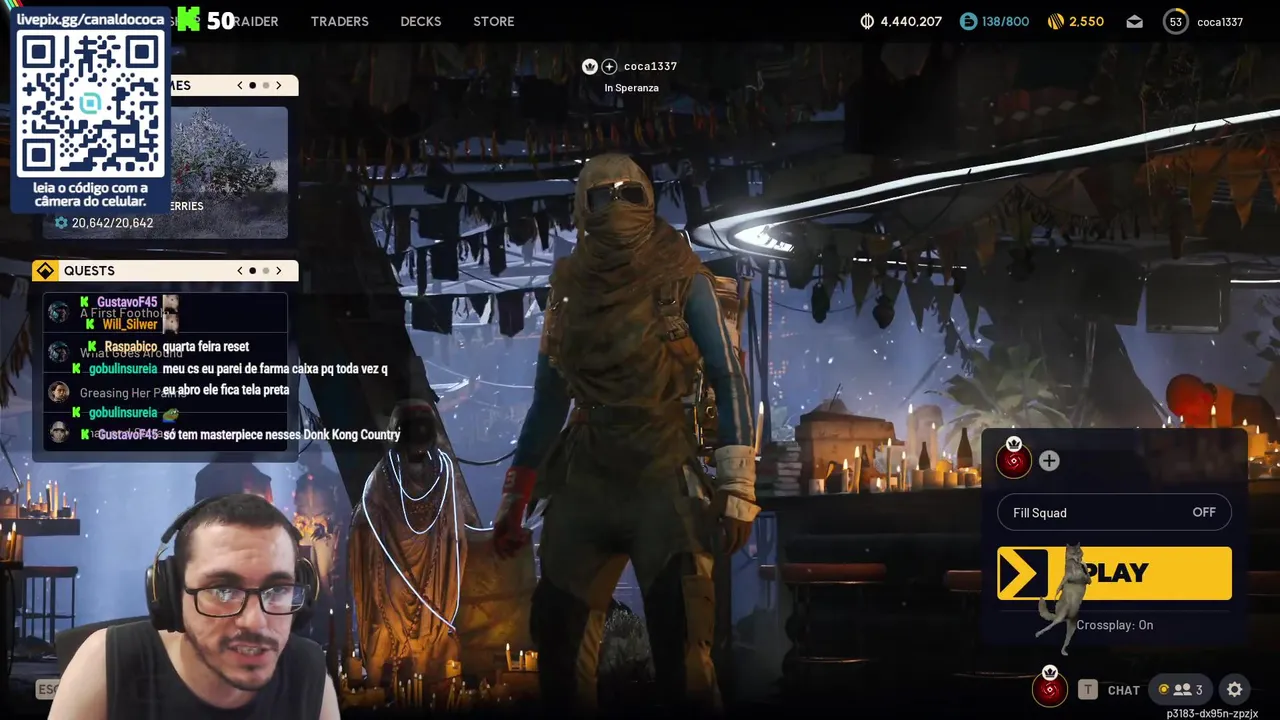Click player avatar in bottom bar
This screenshot has width=1280, height=720.
pyautogui.click(x=1049, y=688)
